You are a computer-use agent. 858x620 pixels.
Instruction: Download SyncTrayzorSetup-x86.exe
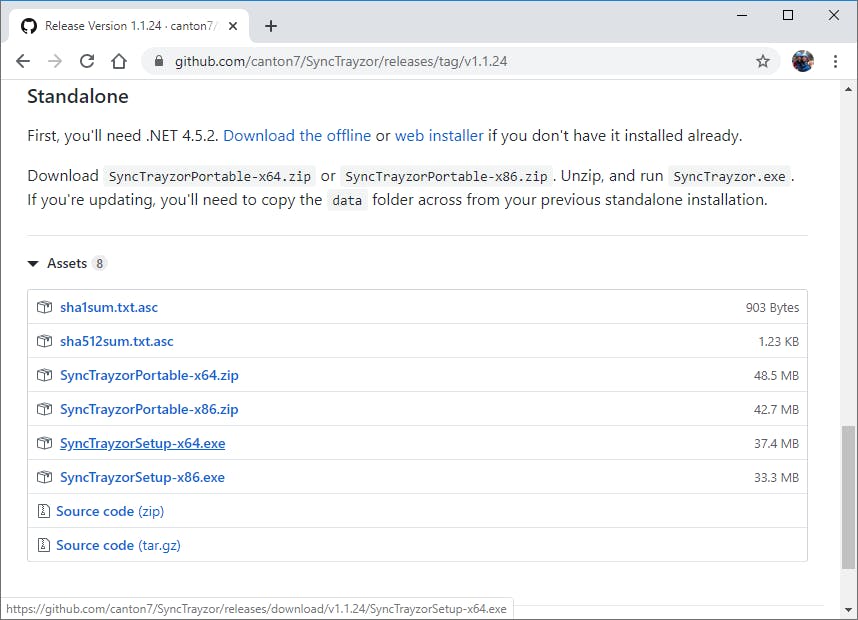142,478
